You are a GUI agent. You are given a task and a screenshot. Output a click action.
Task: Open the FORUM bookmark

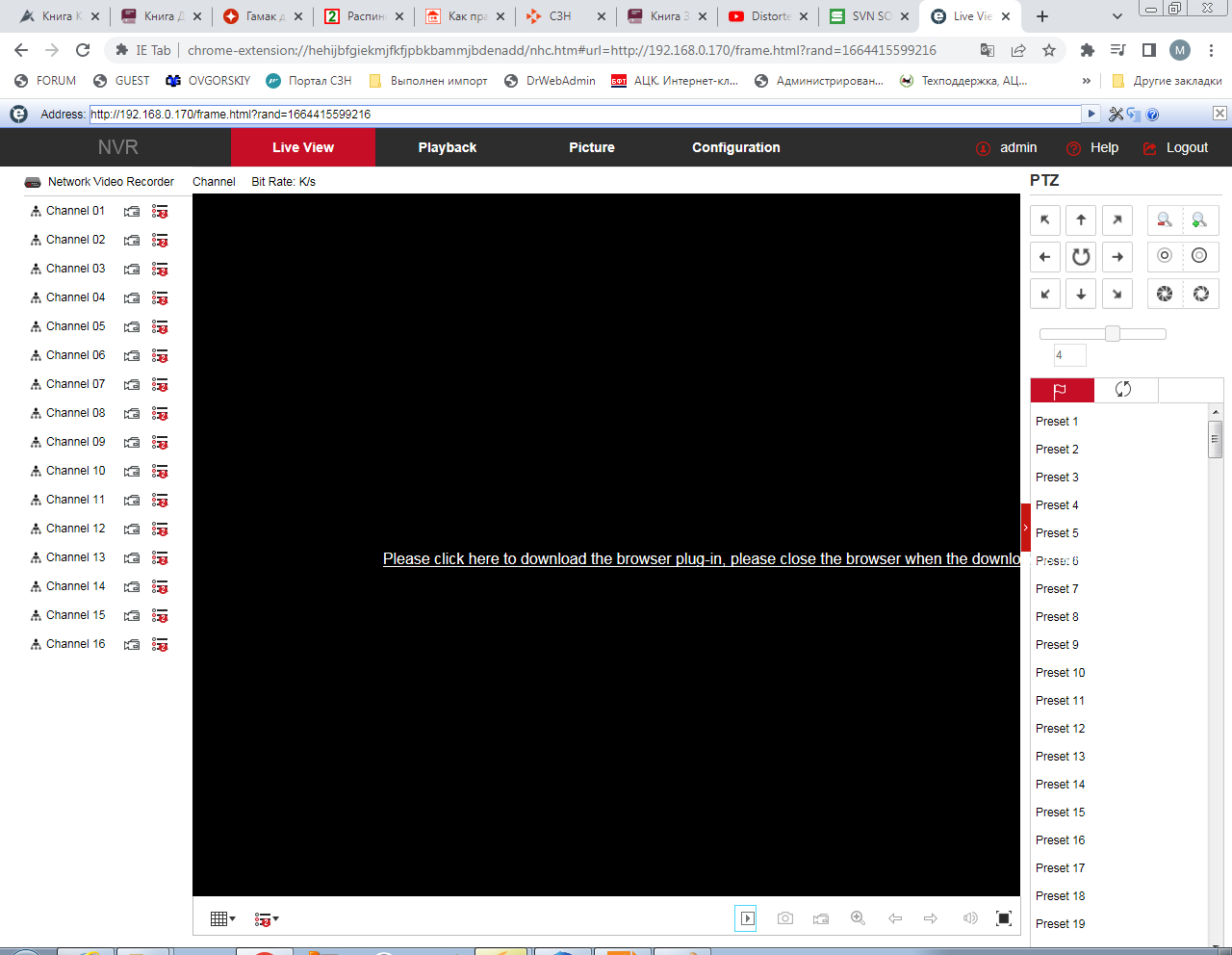pos(45,81)
